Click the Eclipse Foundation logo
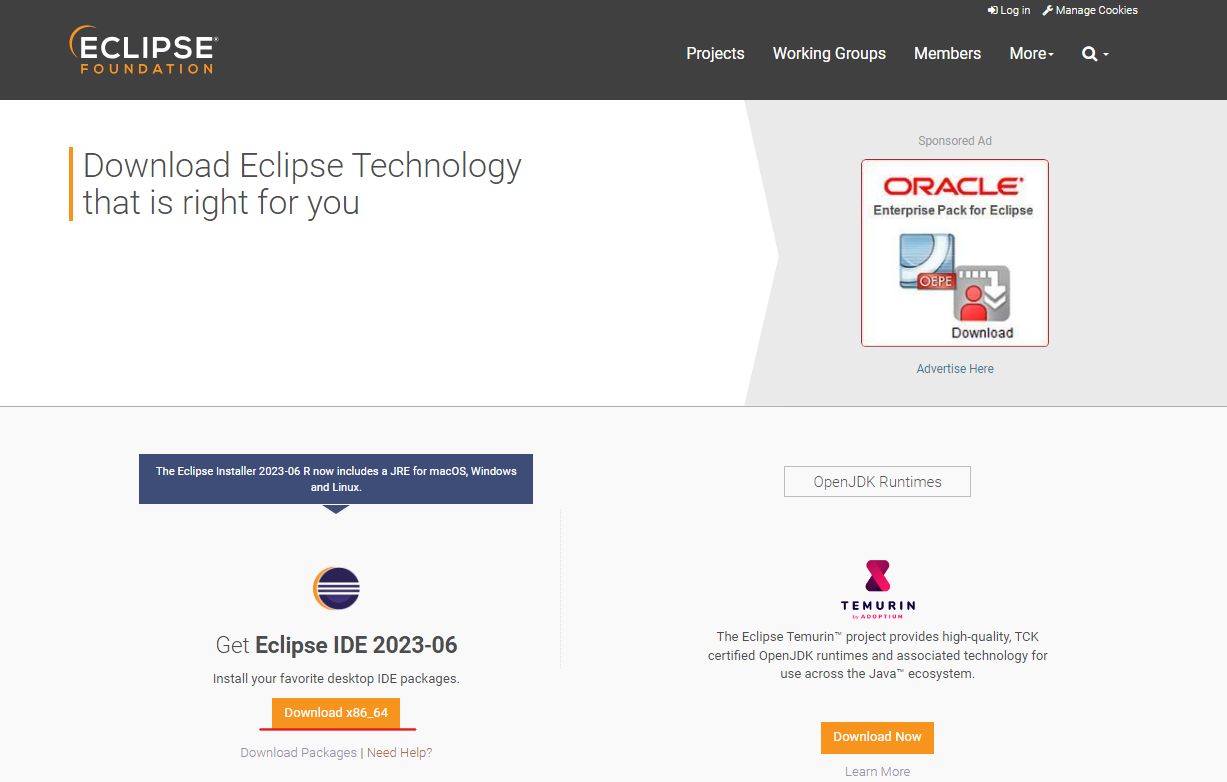Screen dimensions: 1227x782 coord(143,50)
